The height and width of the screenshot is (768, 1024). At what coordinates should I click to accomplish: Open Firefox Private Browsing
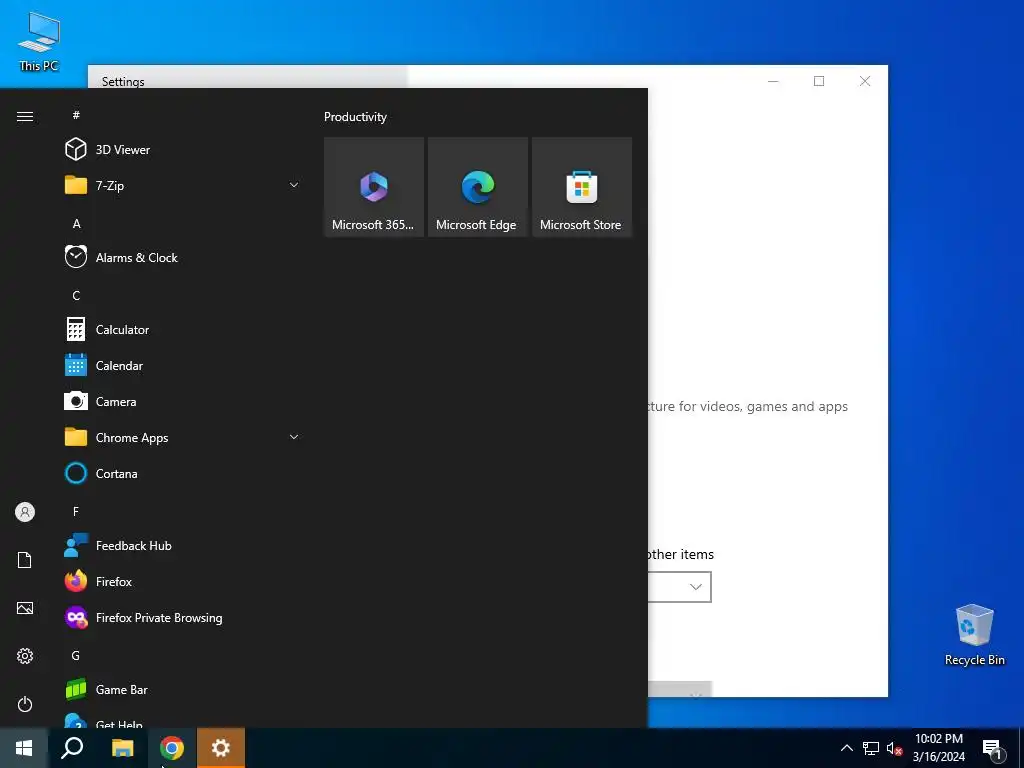click(183, 618)
